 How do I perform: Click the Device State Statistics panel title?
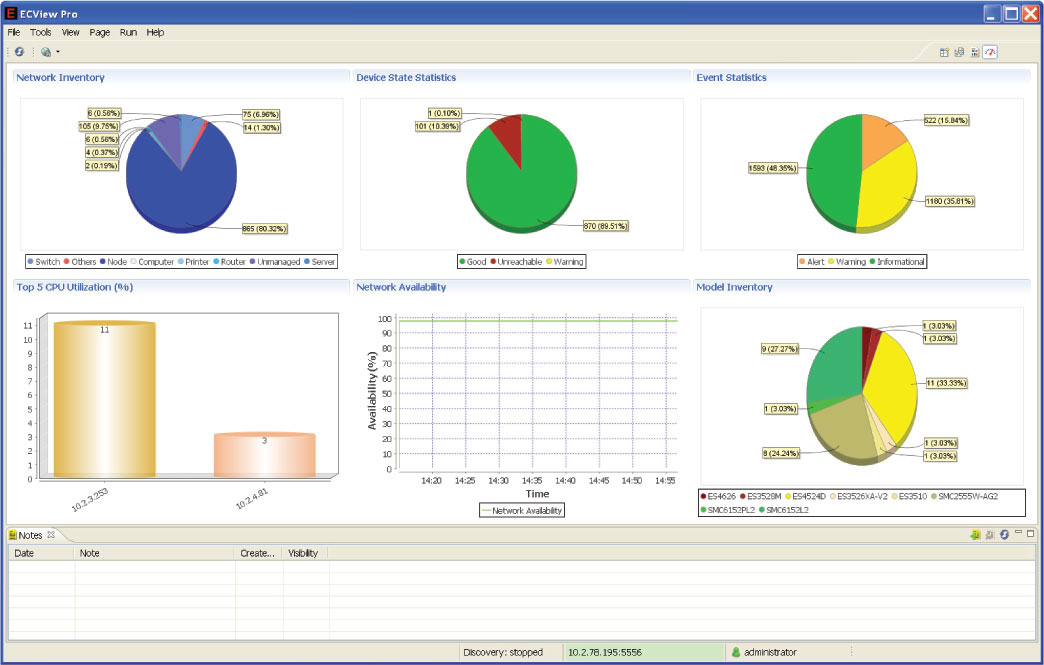[406, 77]
